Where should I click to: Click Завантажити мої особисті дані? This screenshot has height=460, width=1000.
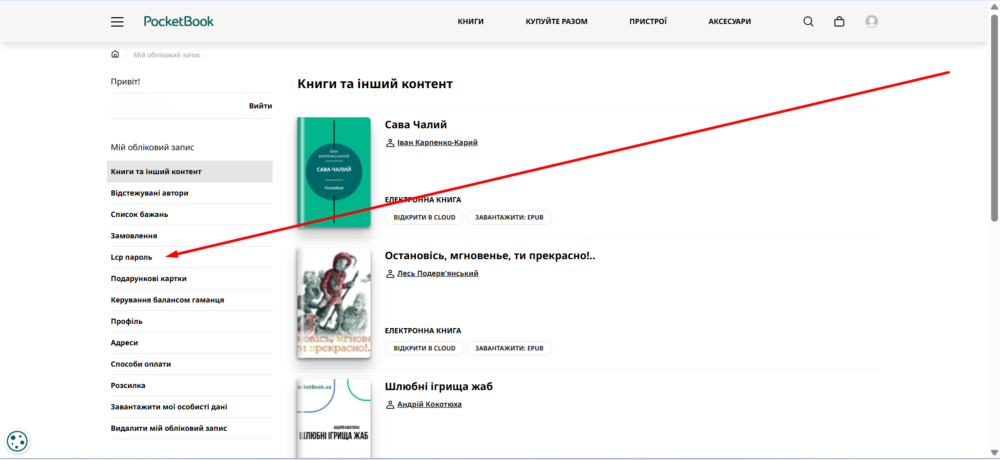click(x=190, y=407)
